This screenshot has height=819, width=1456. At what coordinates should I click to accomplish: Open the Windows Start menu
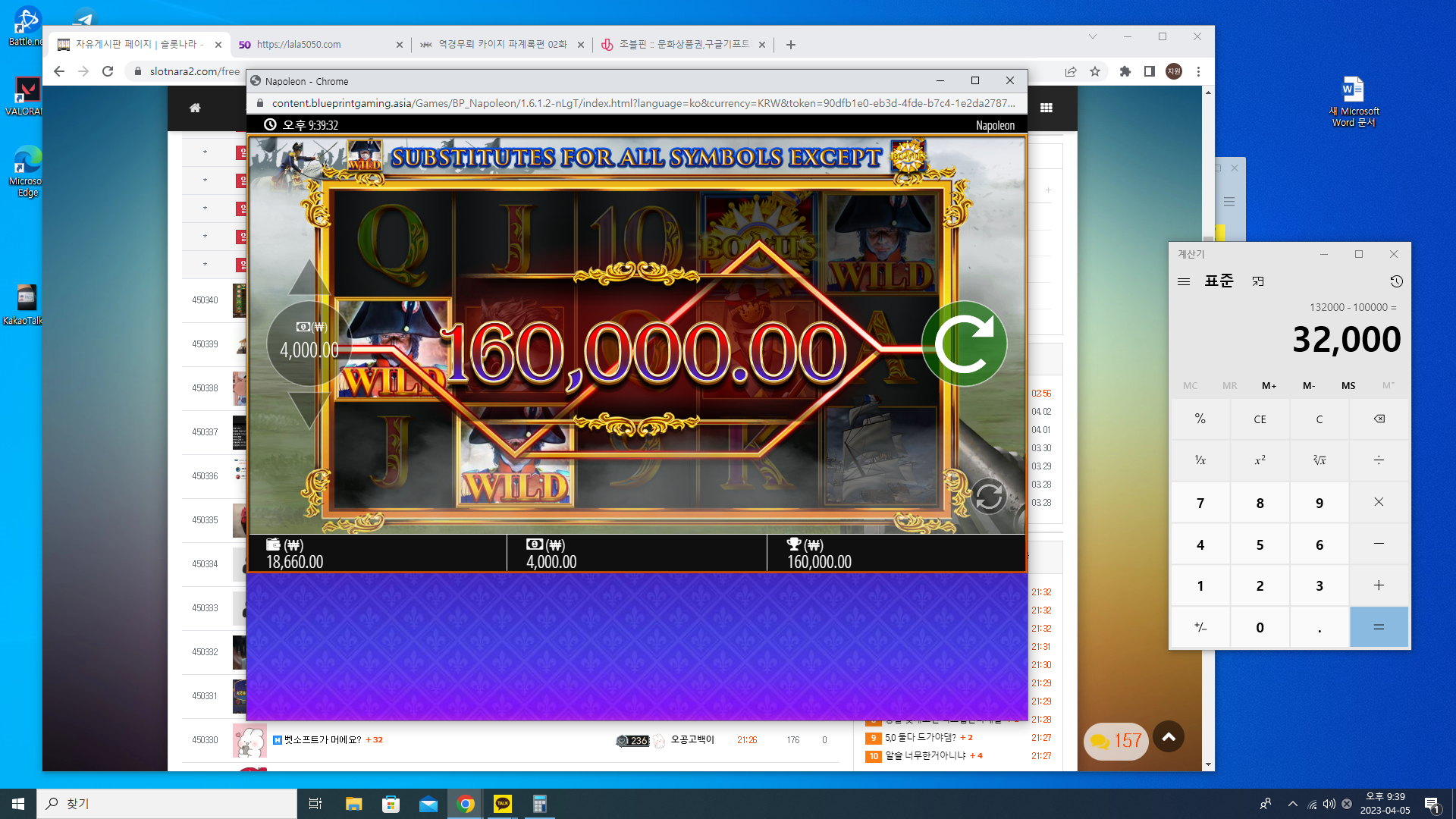point(18,804)
